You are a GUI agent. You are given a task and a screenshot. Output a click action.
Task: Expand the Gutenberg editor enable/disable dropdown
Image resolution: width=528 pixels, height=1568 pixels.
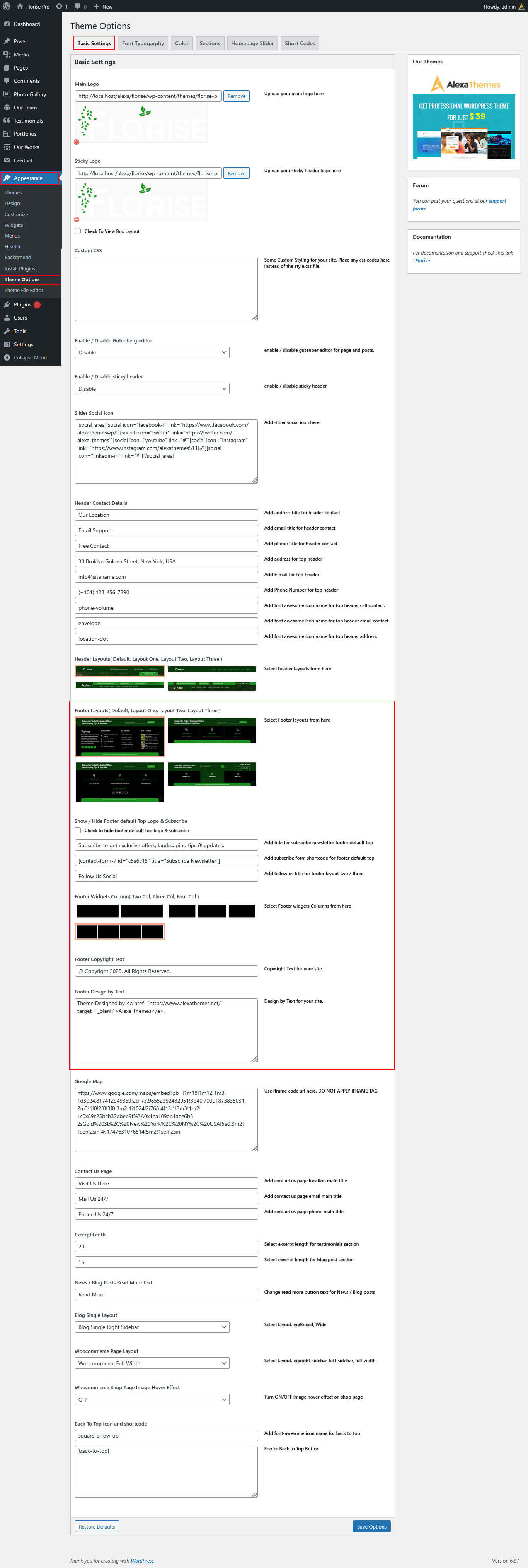[152, 352]
